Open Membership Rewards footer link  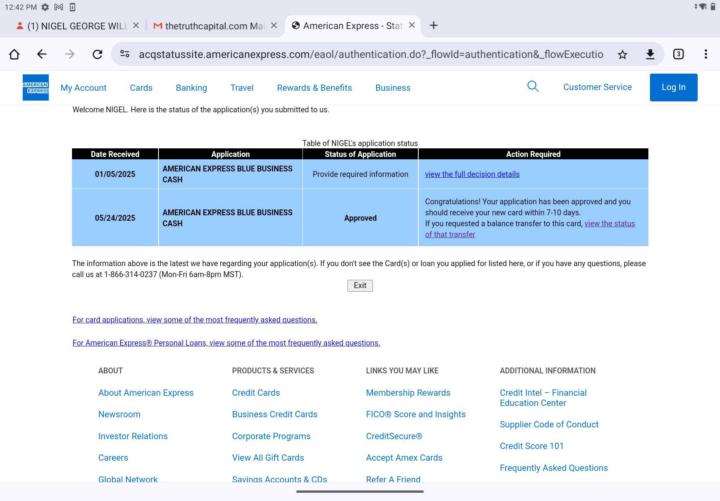(408, 393)
